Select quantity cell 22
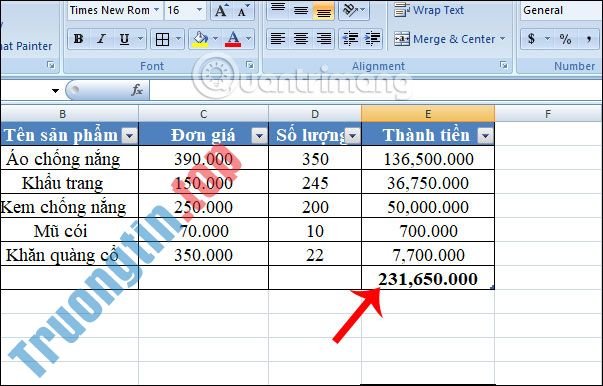 (315, 254)
